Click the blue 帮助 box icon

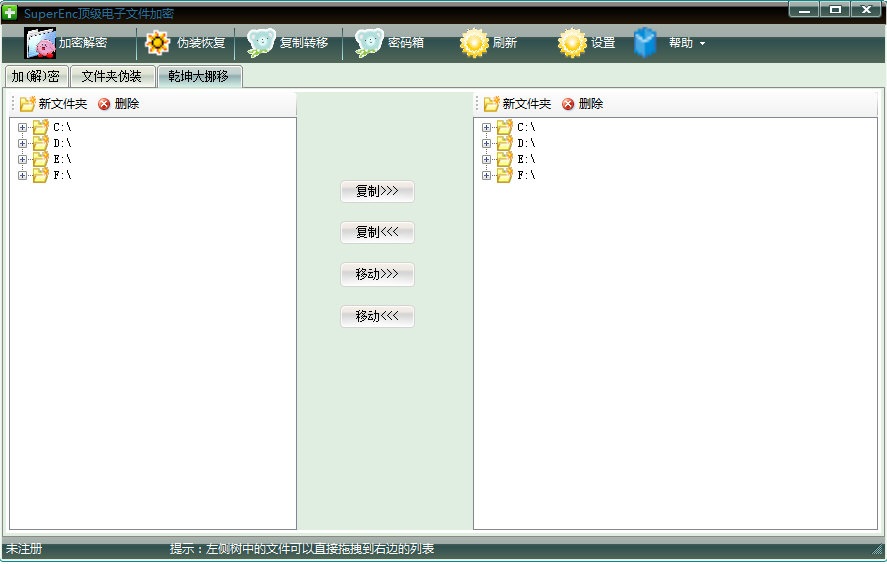[645, 43]
